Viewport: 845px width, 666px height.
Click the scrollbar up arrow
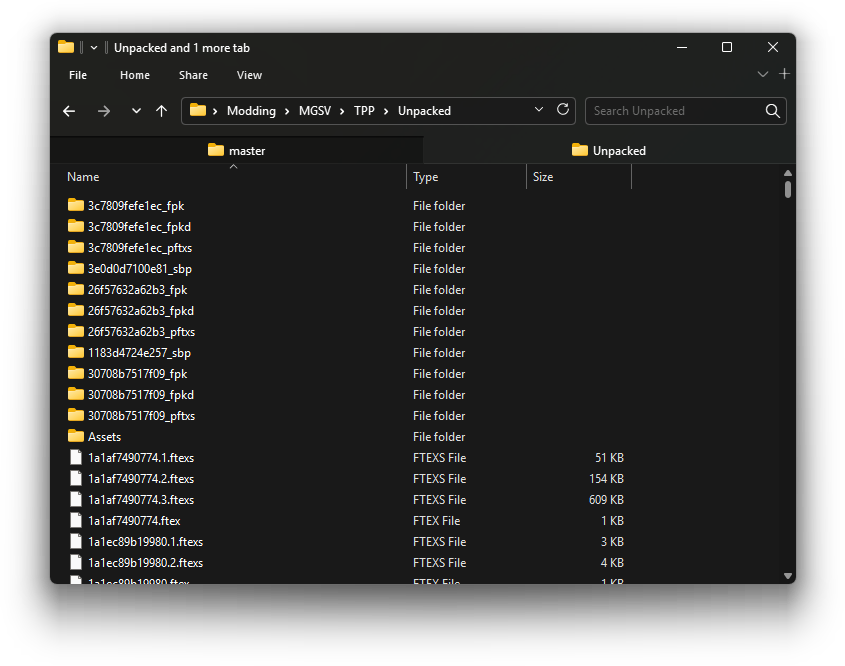(x=788, y=173)
